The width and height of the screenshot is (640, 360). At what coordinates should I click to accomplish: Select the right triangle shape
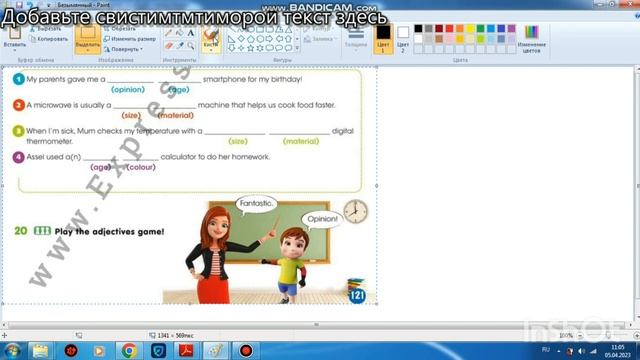tap(231, 39)
